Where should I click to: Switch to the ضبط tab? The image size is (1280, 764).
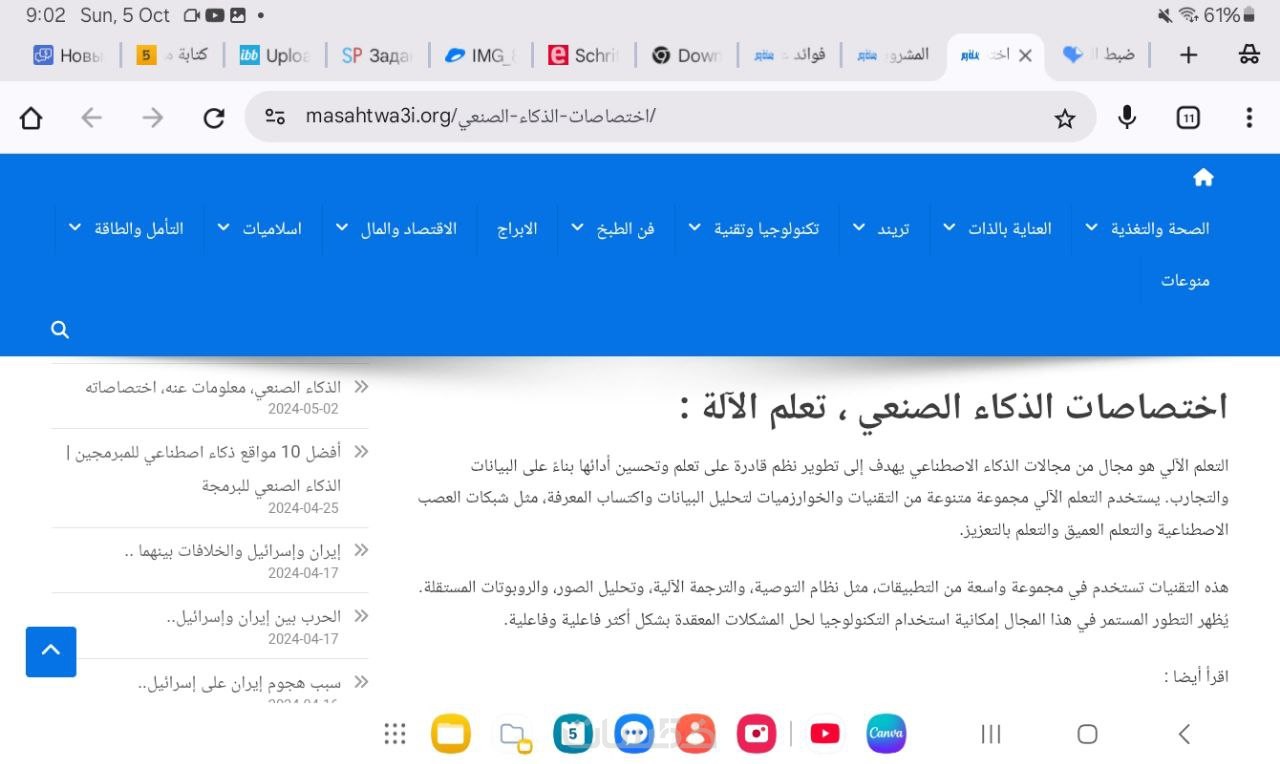[1098, 56]
